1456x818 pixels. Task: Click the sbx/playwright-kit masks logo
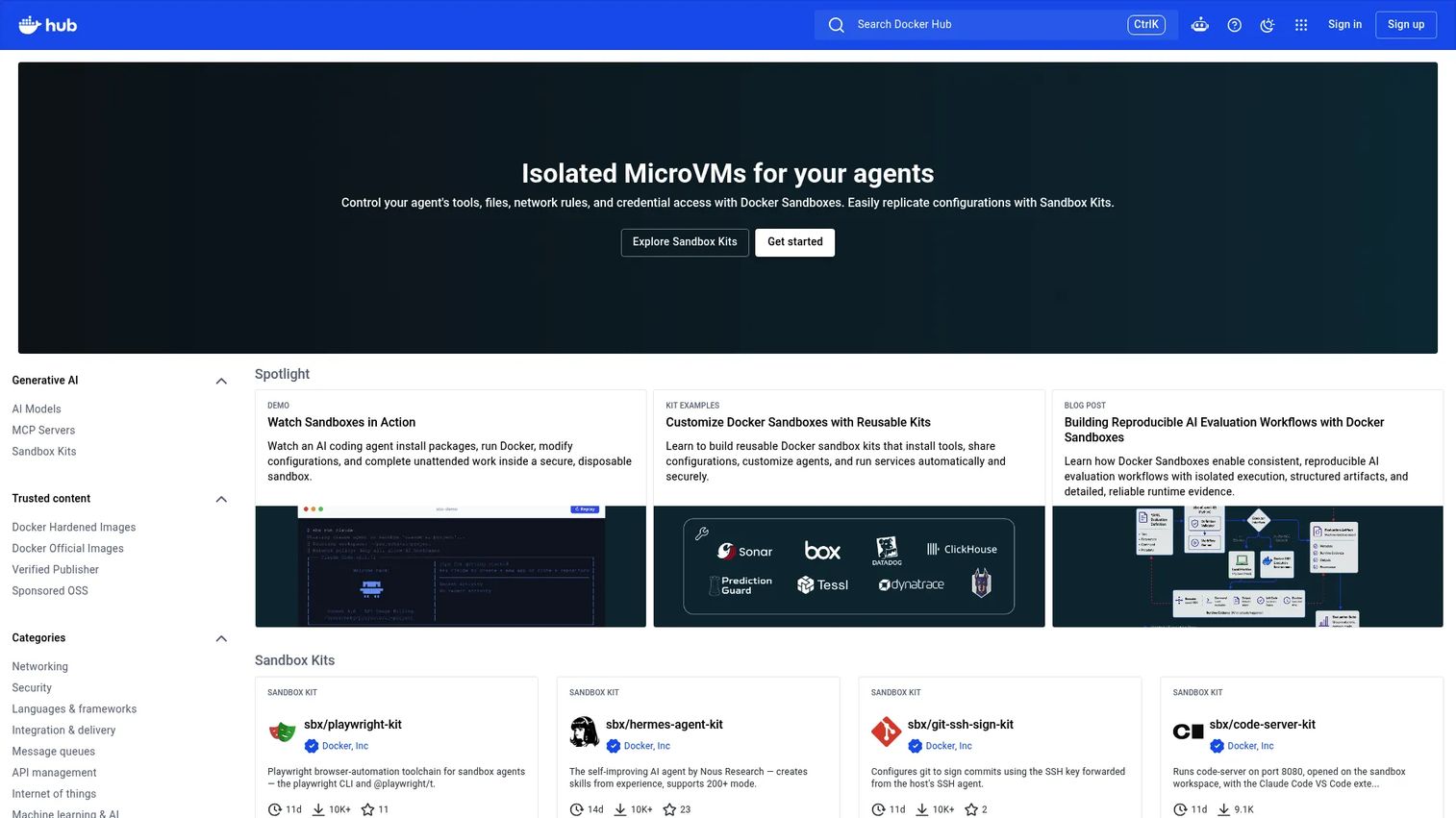[x=282, y=732]
